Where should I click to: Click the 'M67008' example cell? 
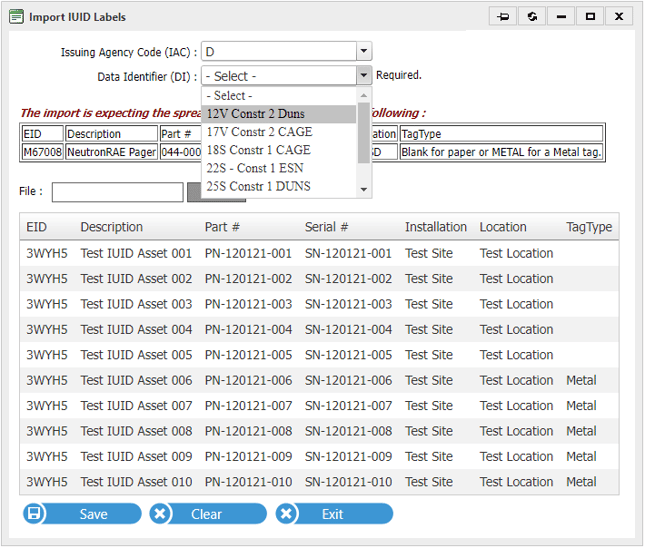click(x=42, y=152)
